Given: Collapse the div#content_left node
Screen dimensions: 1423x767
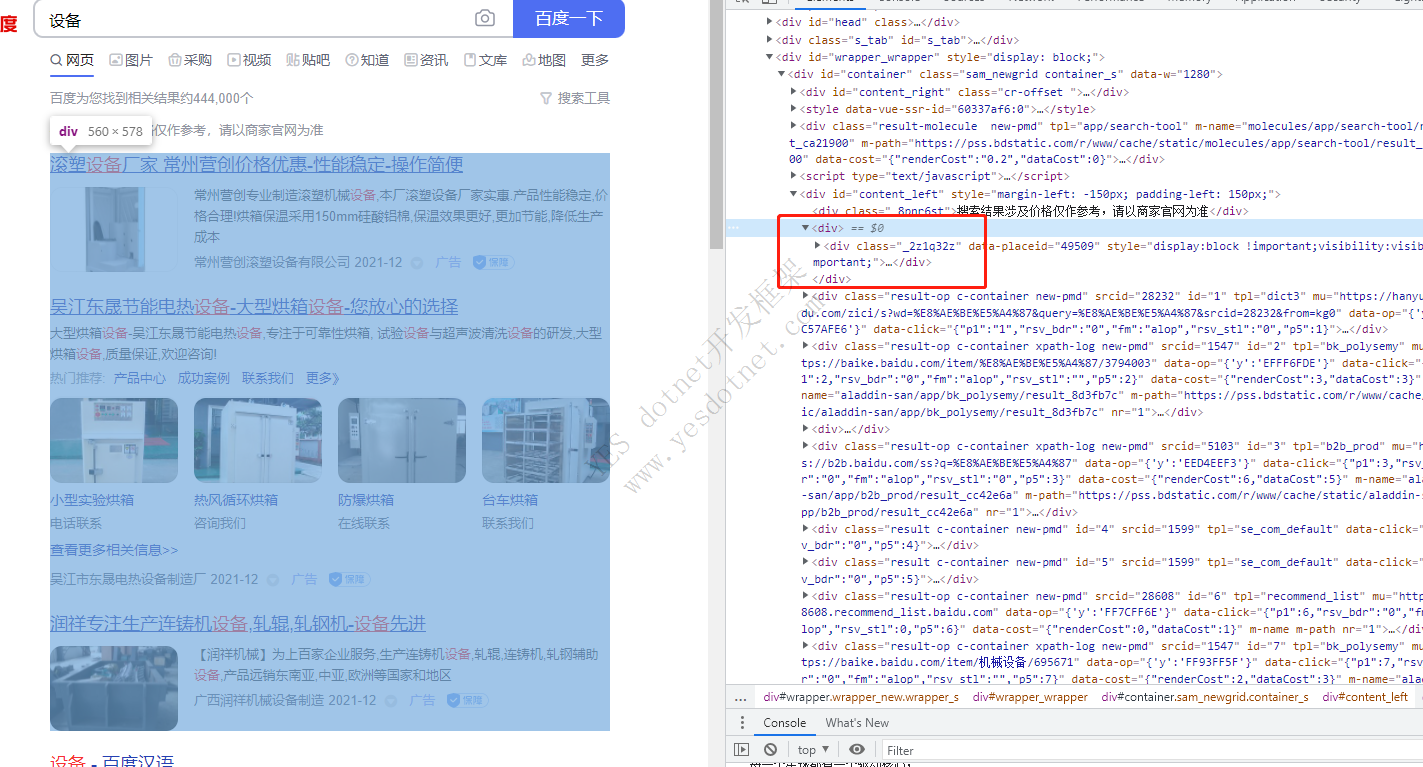Looking at the screenshot, I should tap(793, 194).
